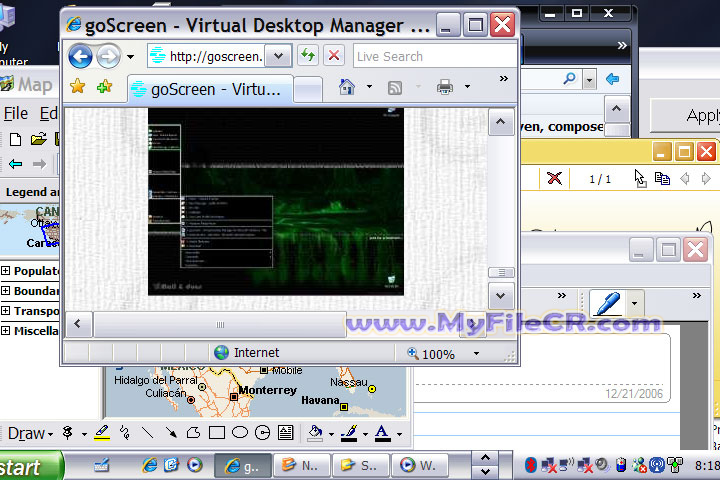The image size is (720, 480).
Task: Click the red X delete icon in note window
Action: (554, 178)
